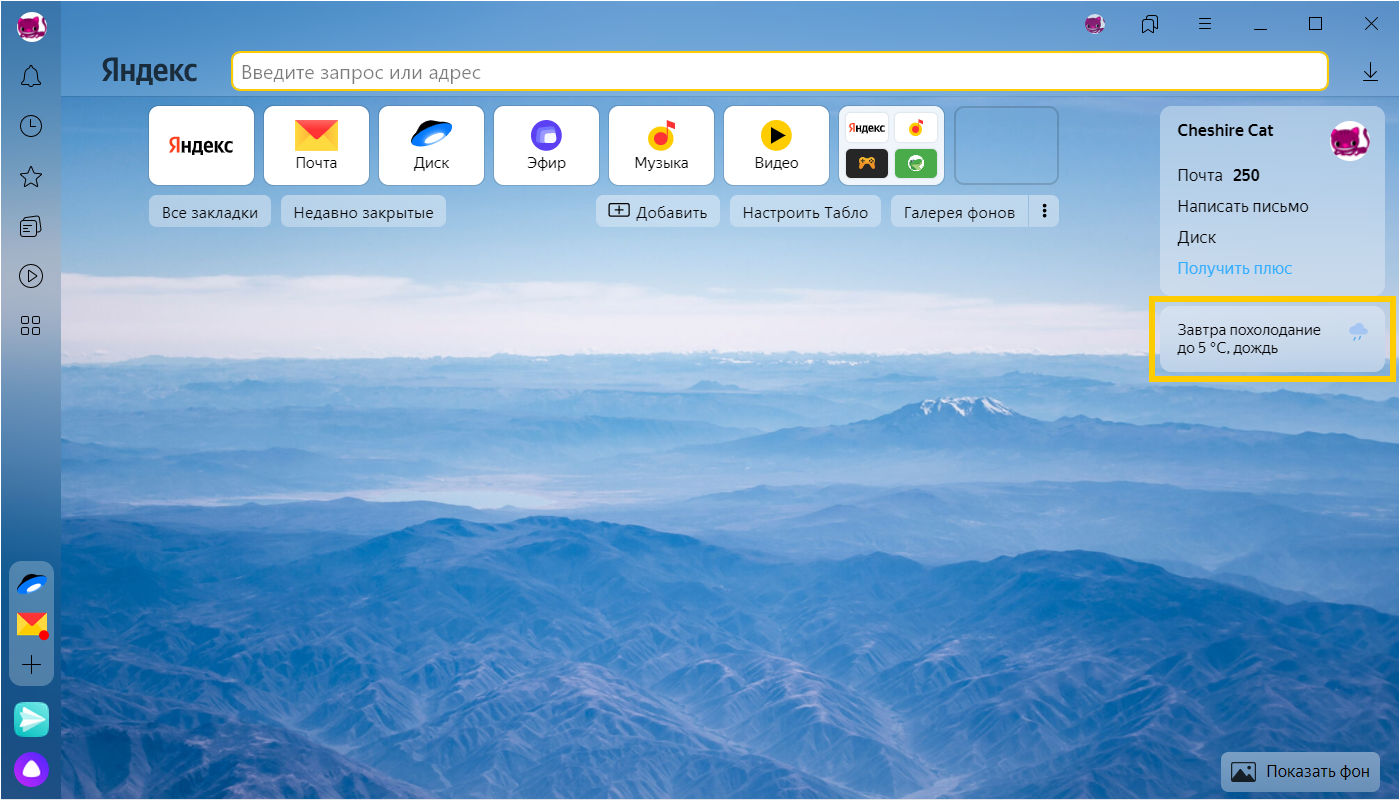
Task: Open the folder tile with four sites
Action: 891,146
